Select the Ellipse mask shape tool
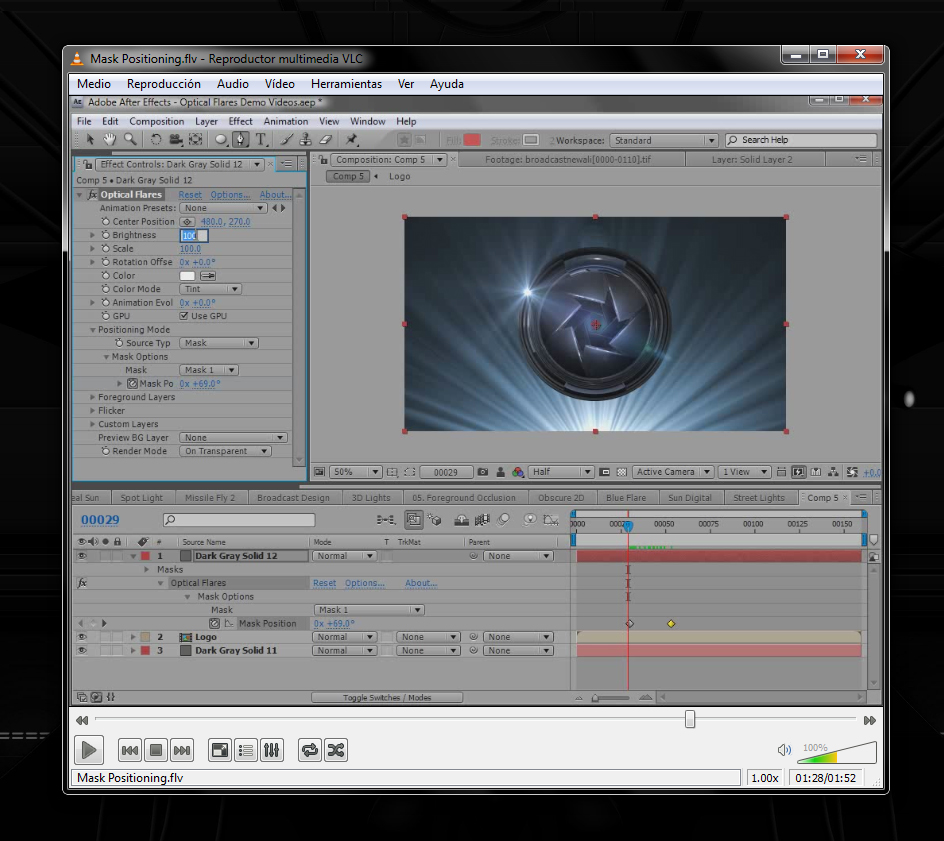 pyautogui.click(x=221, y=140)
